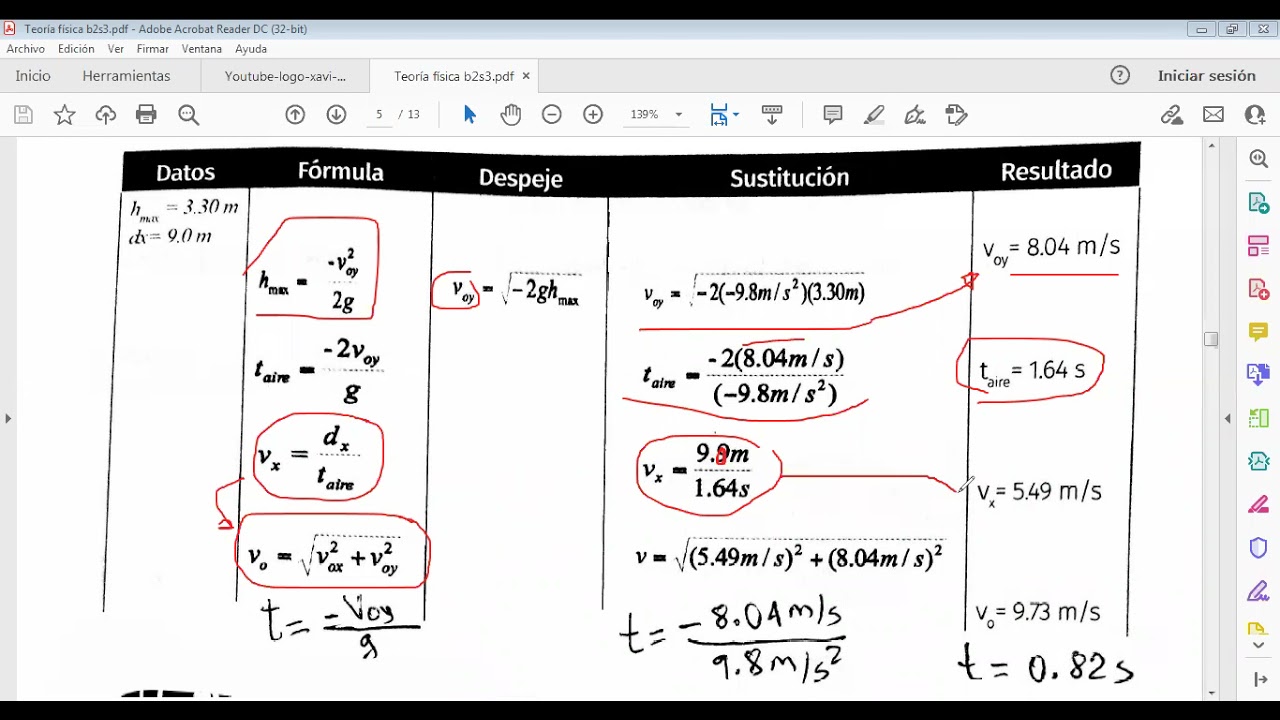Open green Organize pages tool
1280x720 pixels.
pos(1258,418)
